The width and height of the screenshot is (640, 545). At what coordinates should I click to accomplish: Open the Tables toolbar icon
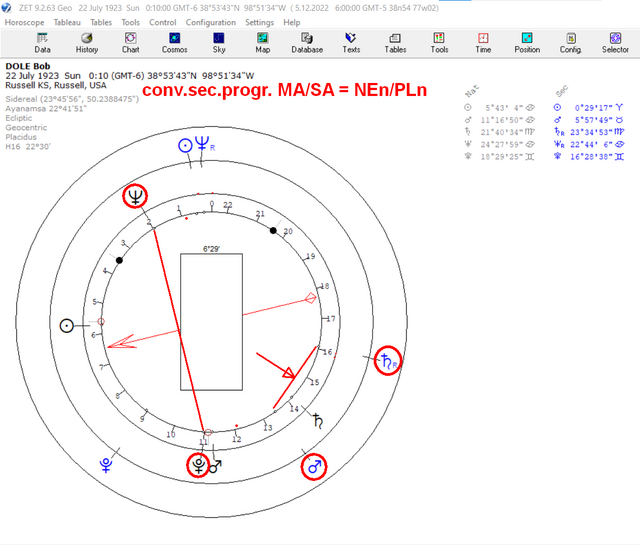tap(395, 43)
